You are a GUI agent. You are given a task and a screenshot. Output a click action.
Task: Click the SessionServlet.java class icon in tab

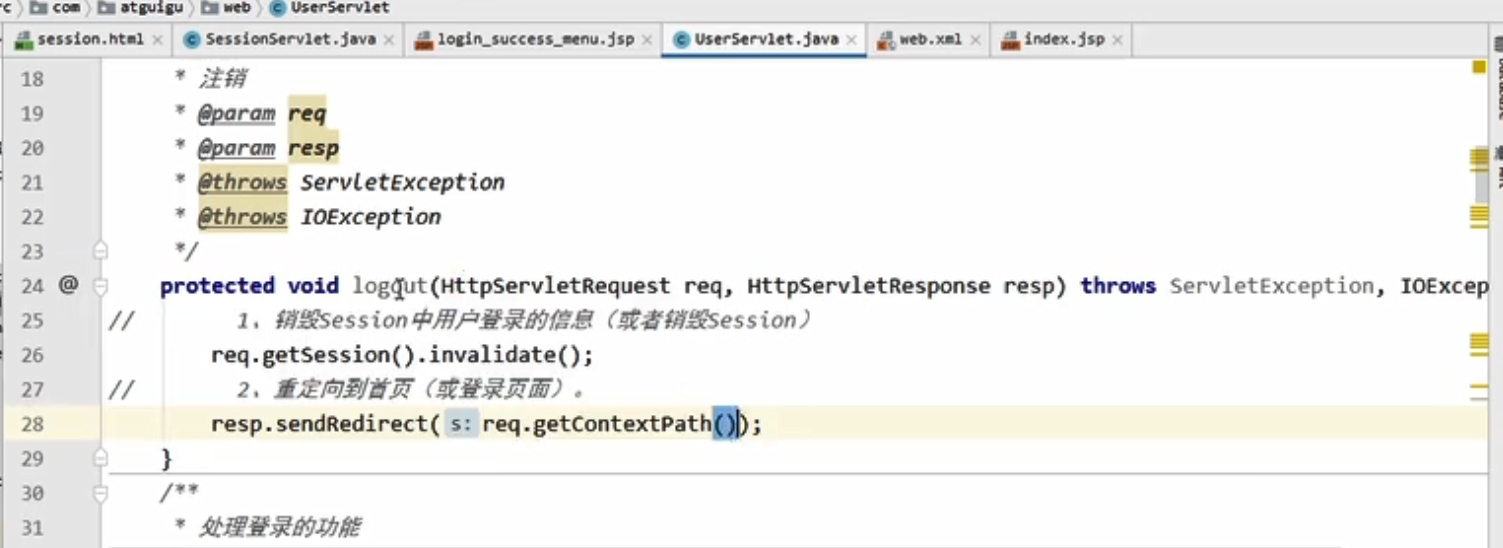(190, 40)
